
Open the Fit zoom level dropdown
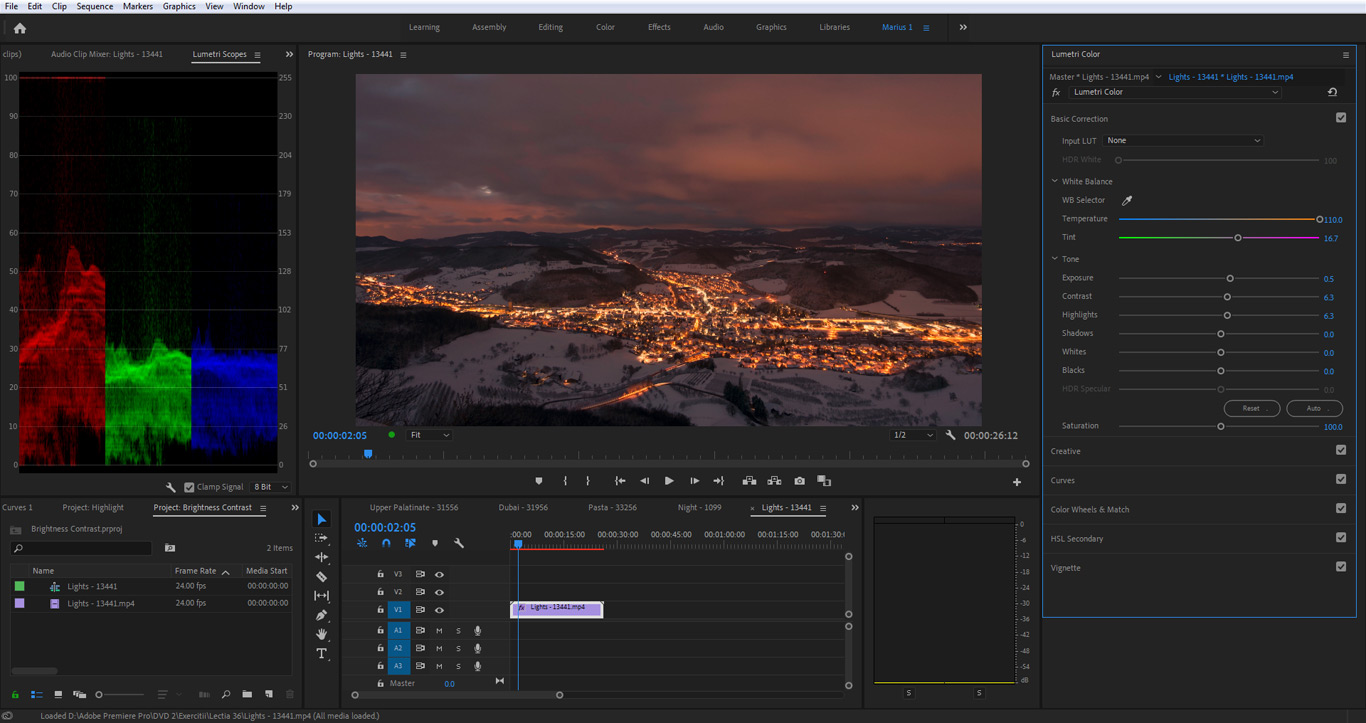pos(429,435)
